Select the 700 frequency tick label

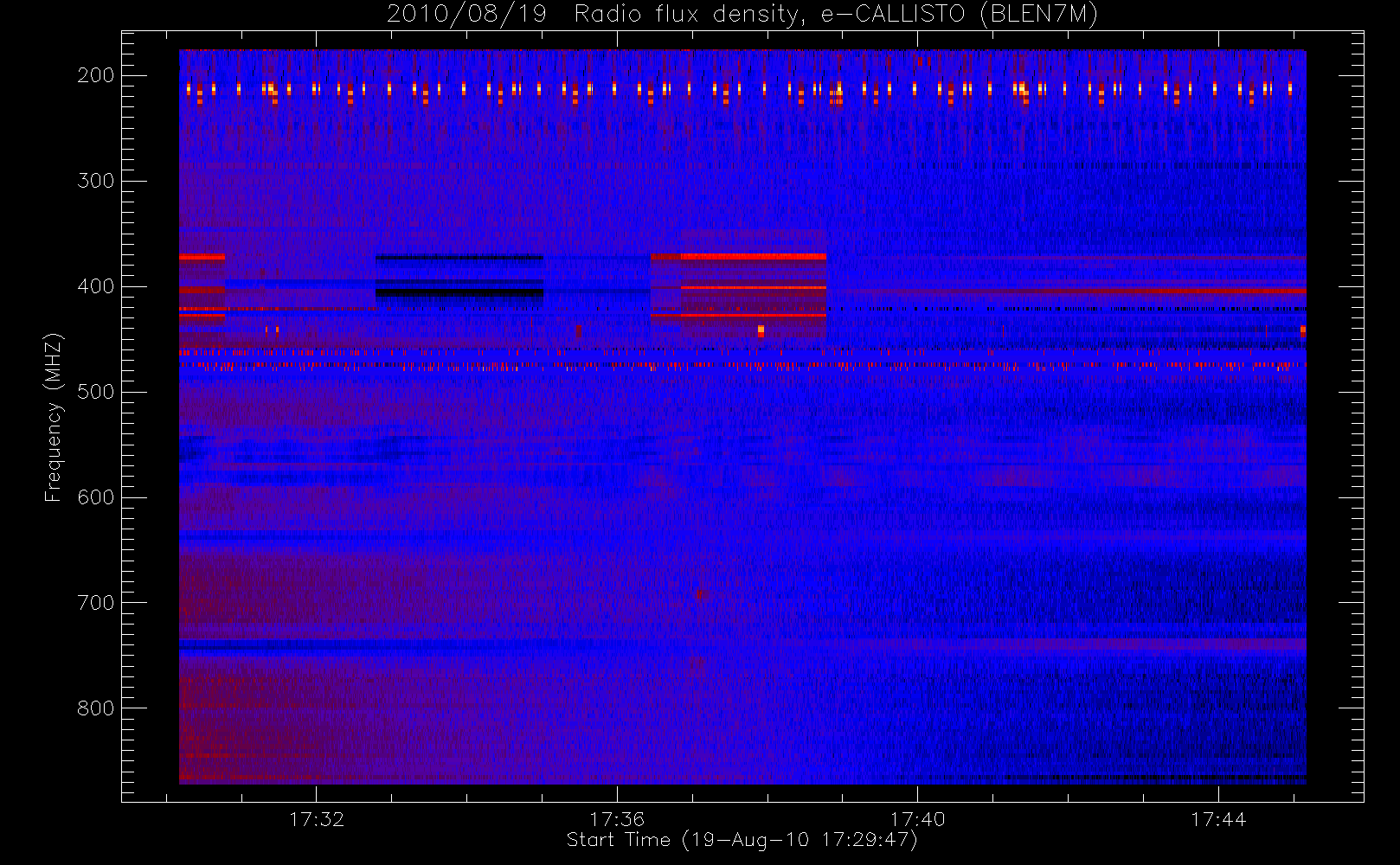[x=96, y=603]
